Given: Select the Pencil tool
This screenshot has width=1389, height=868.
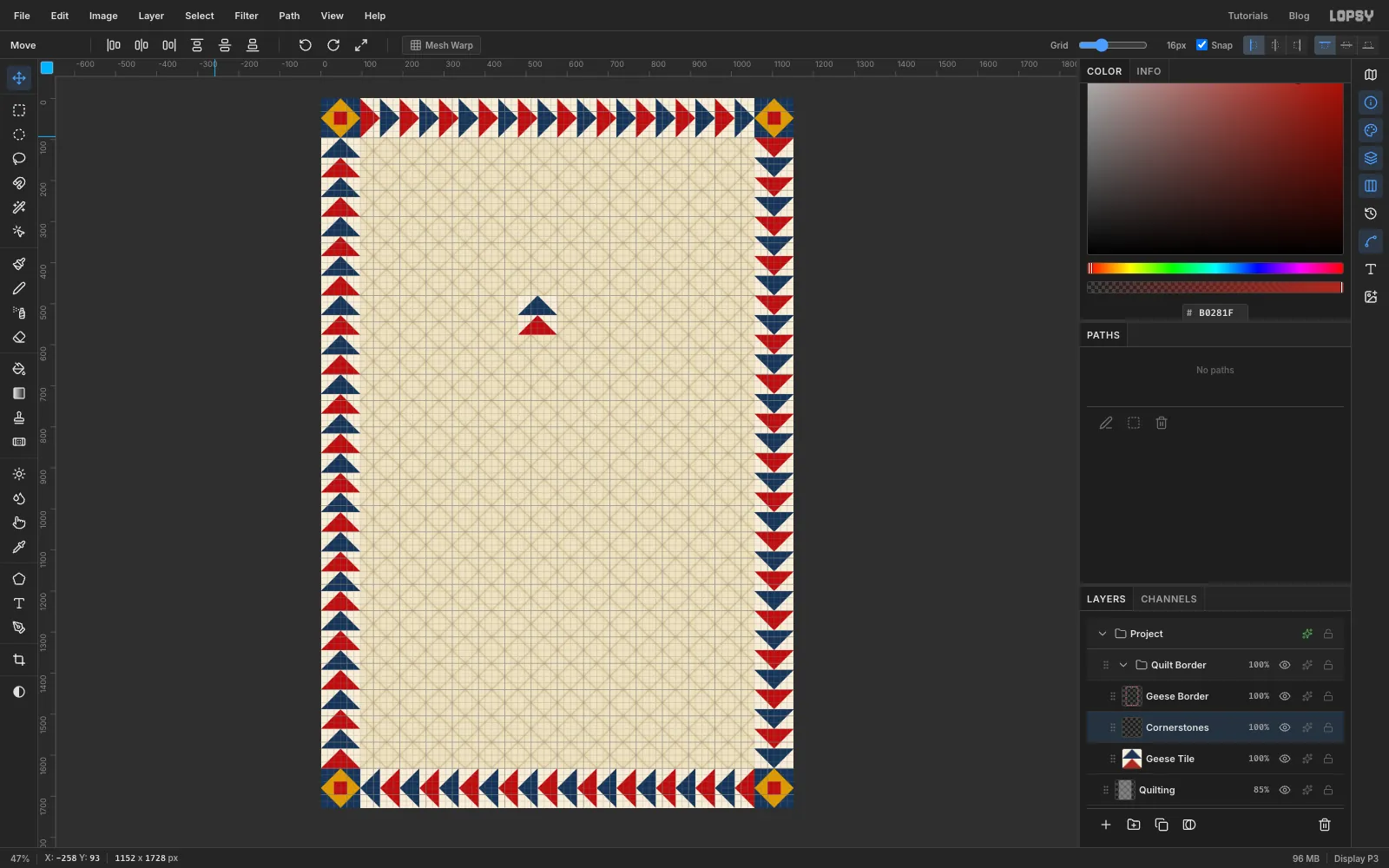Looking at the screenshot, I should click(x=19, y=288).
